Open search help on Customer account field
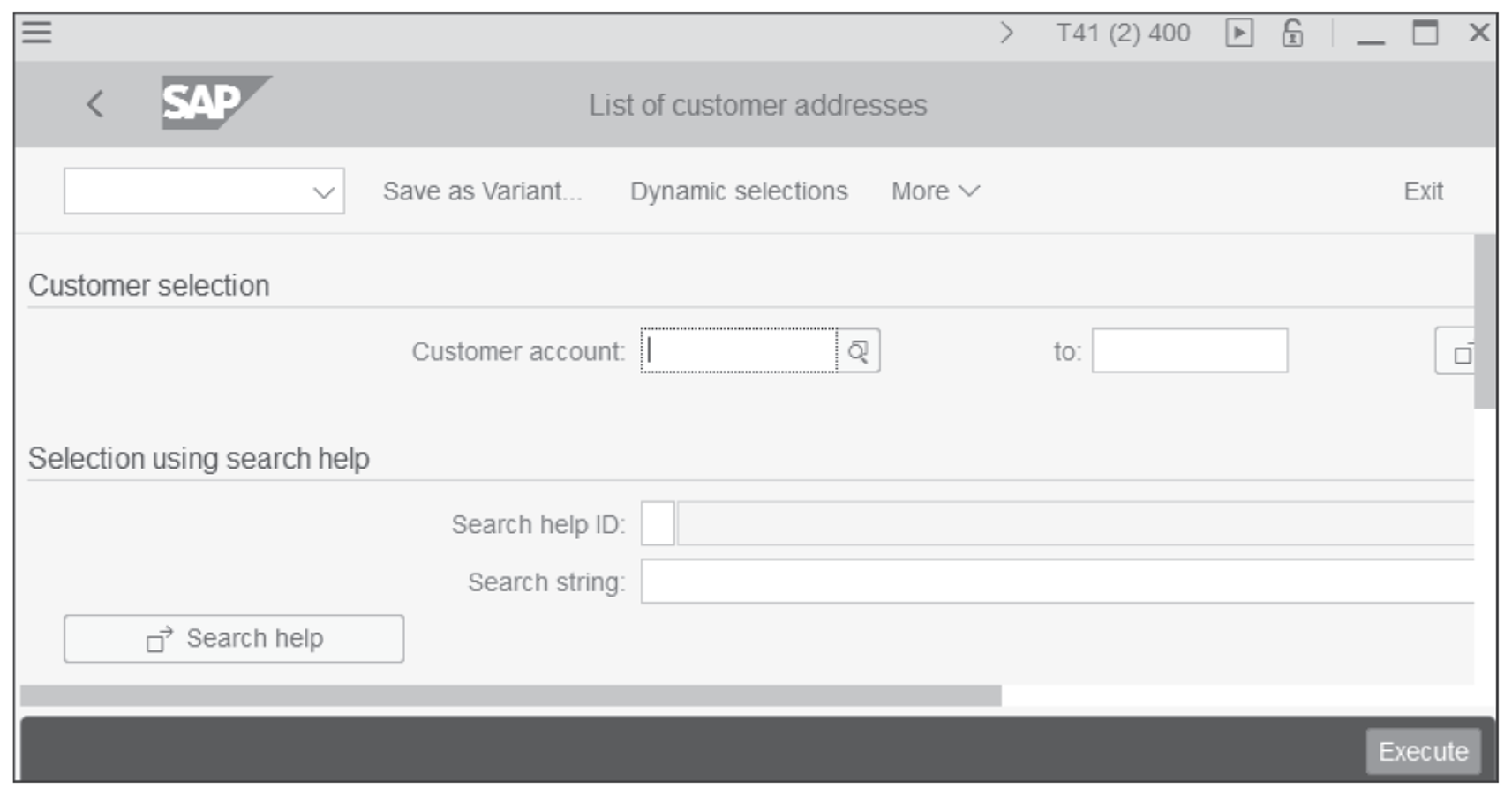This screenshot has height=796, width=1512. [855, 350]
